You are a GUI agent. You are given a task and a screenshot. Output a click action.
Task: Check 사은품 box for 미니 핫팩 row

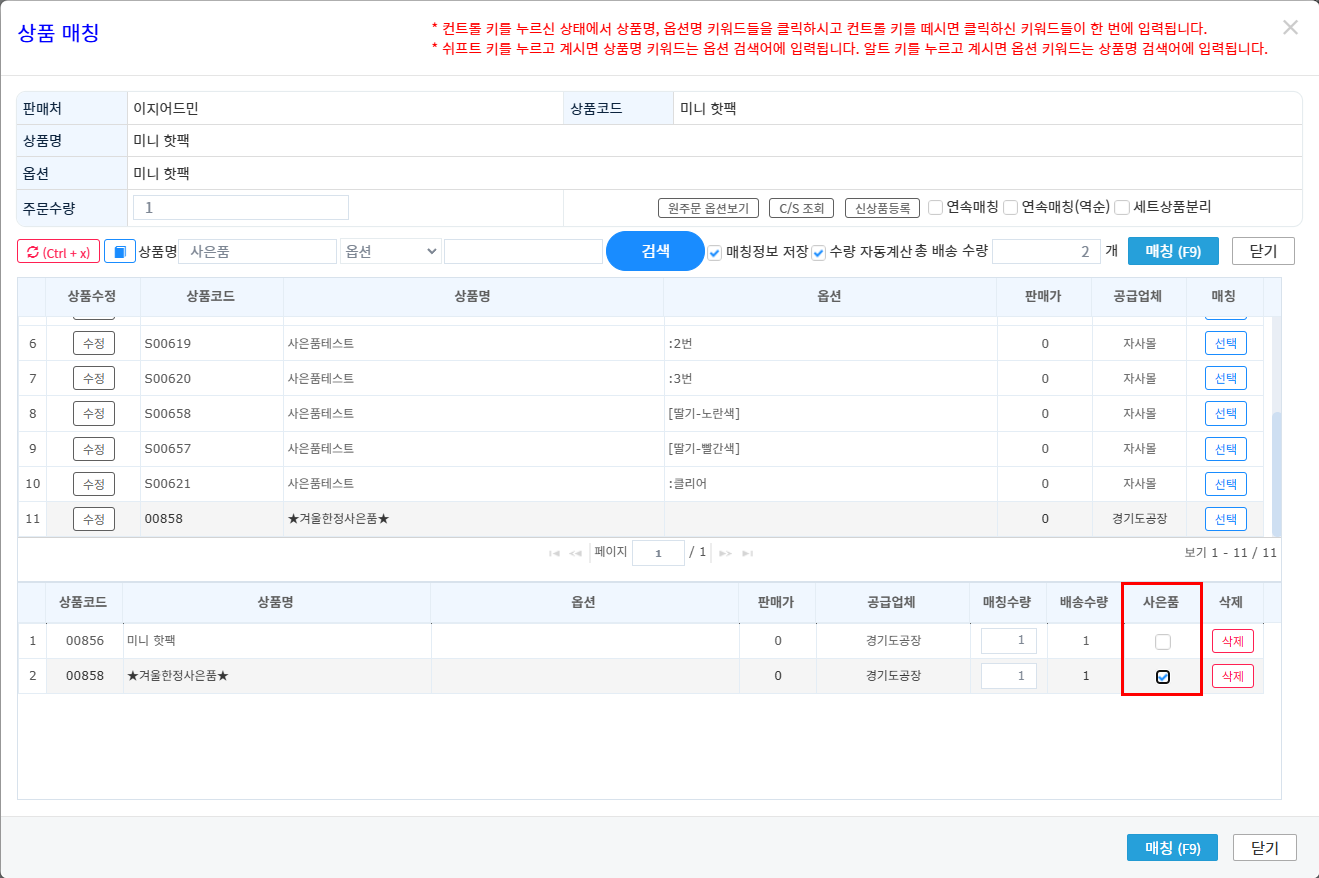[x=1162, y=641]
